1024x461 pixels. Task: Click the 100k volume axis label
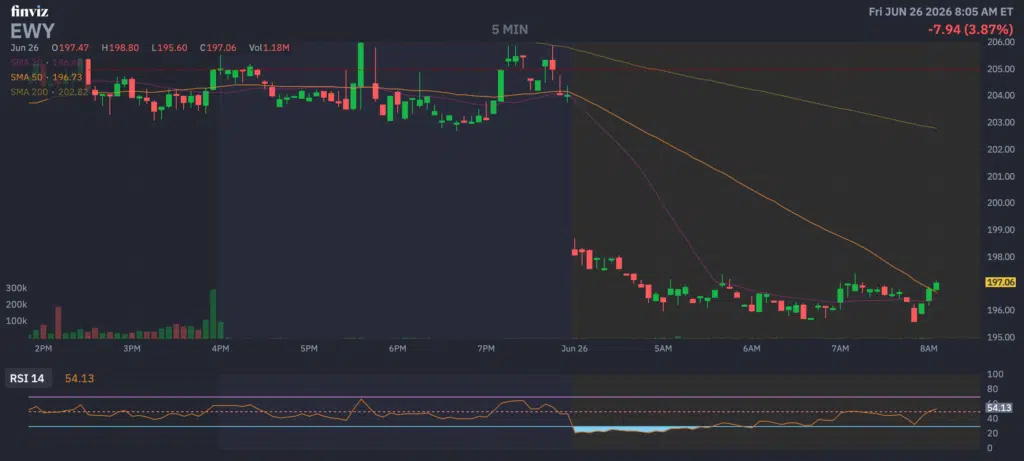pos(15,321)
